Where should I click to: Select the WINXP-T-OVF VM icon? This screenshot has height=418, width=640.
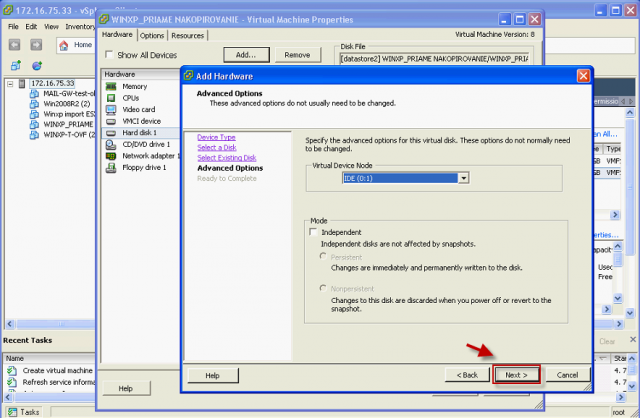34,135
